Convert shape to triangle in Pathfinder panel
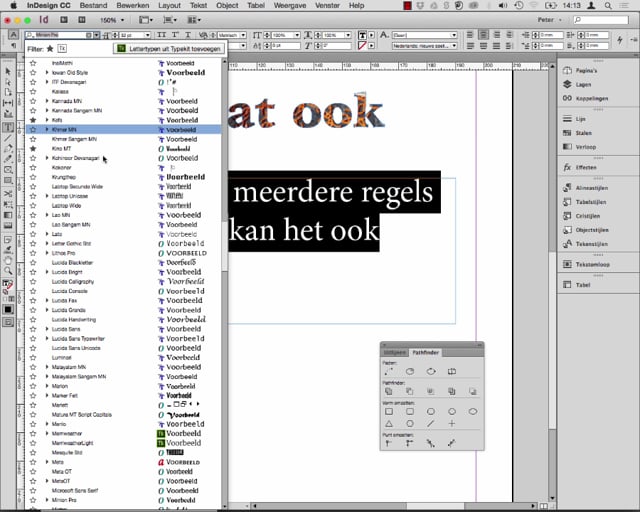The width and height of the screenshot is (640, 512). pos(389,424)
